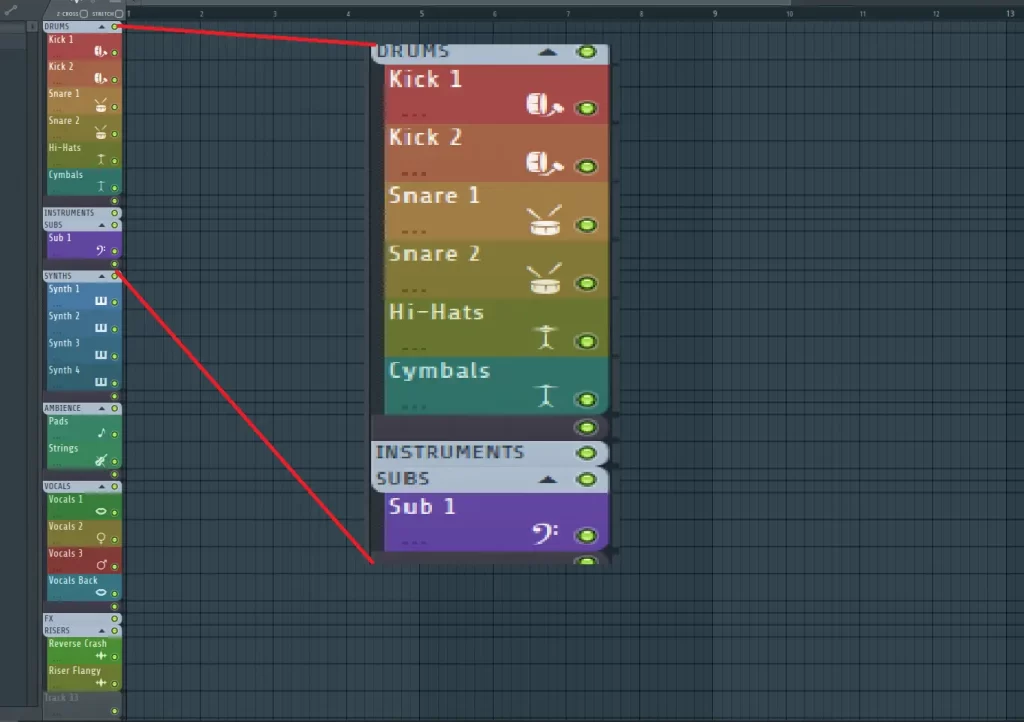Collapse the SUBS group arrow in the left track column
Viewport: 1024px width, 722px height.
pyautogui.click(x=101, y=225)
